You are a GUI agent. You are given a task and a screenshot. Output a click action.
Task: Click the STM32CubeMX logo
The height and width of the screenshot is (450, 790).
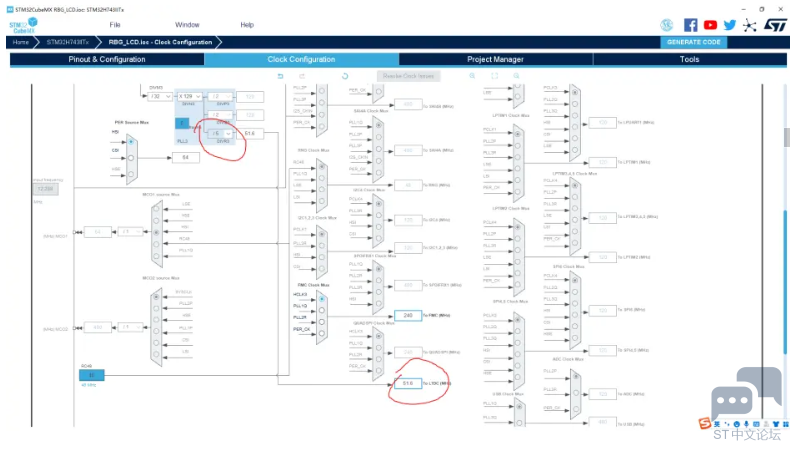coord(23,25)
